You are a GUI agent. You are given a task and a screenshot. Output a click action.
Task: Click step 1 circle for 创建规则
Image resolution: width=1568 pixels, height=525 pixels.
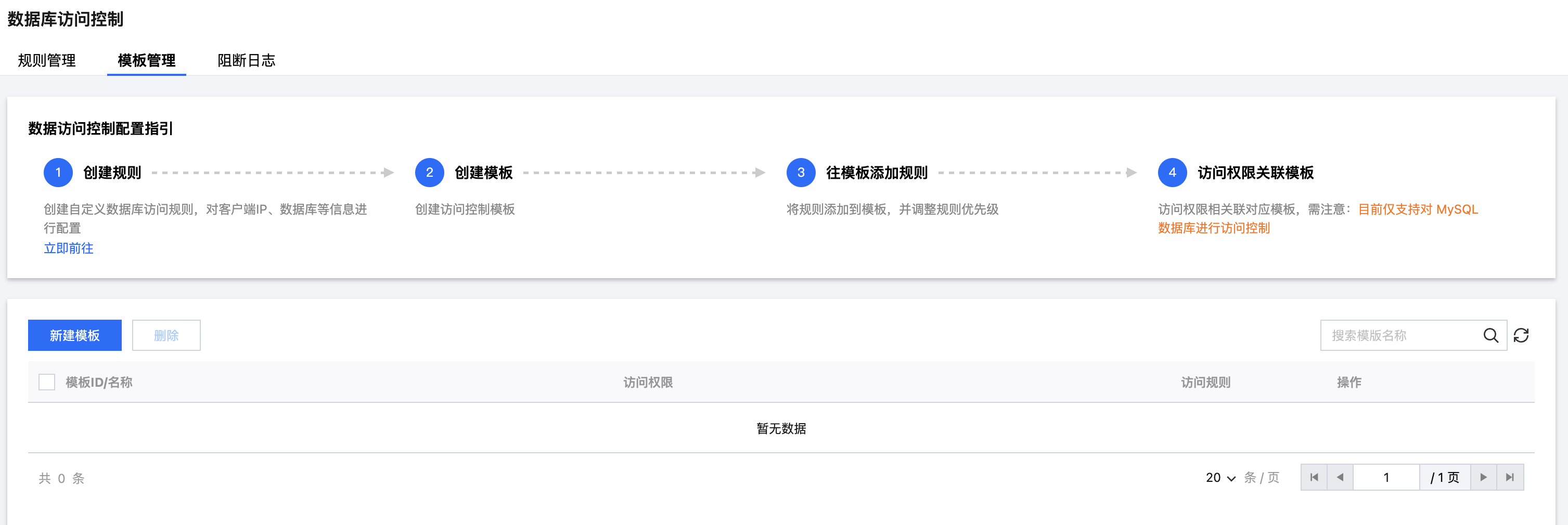58,173
